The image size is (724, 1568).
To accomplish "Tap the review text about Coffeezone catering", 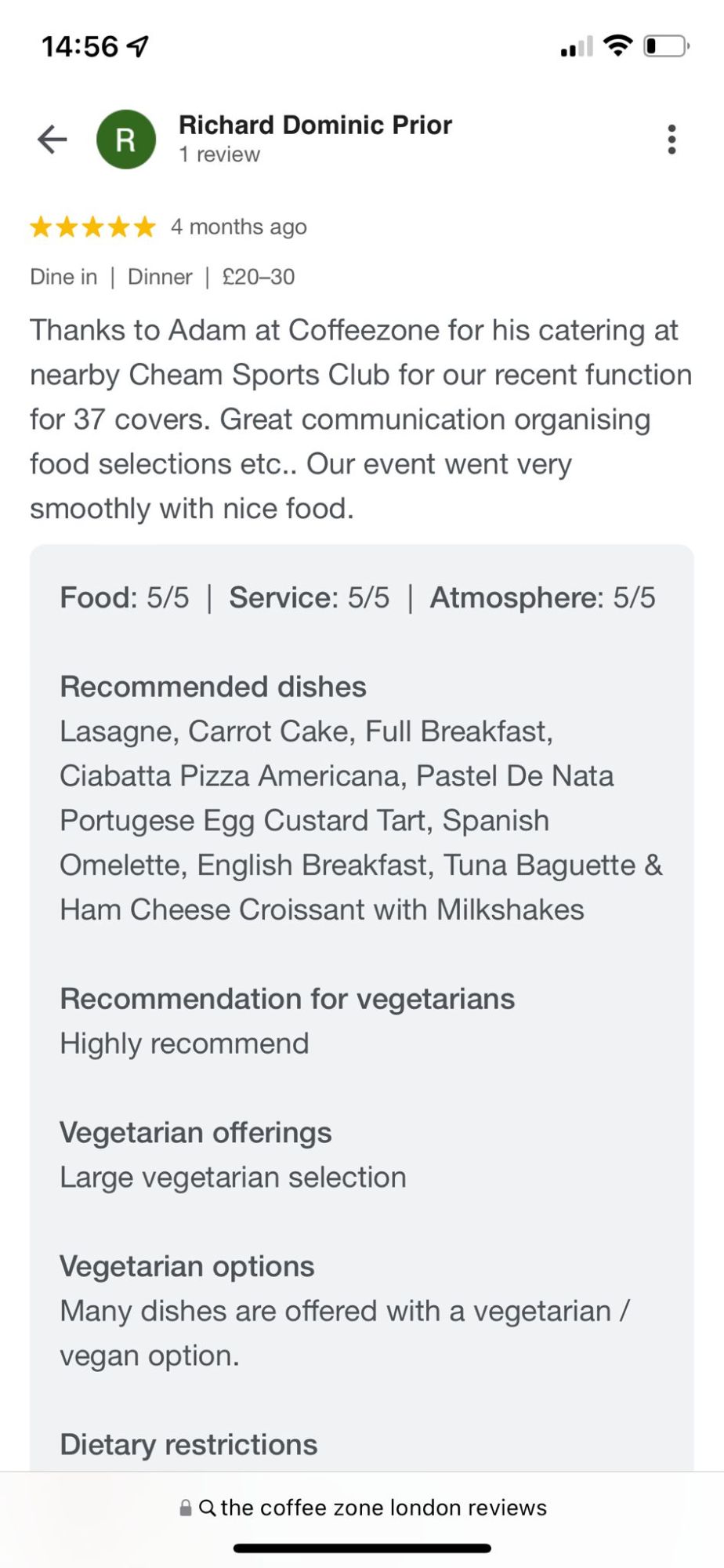I will 361,419.
